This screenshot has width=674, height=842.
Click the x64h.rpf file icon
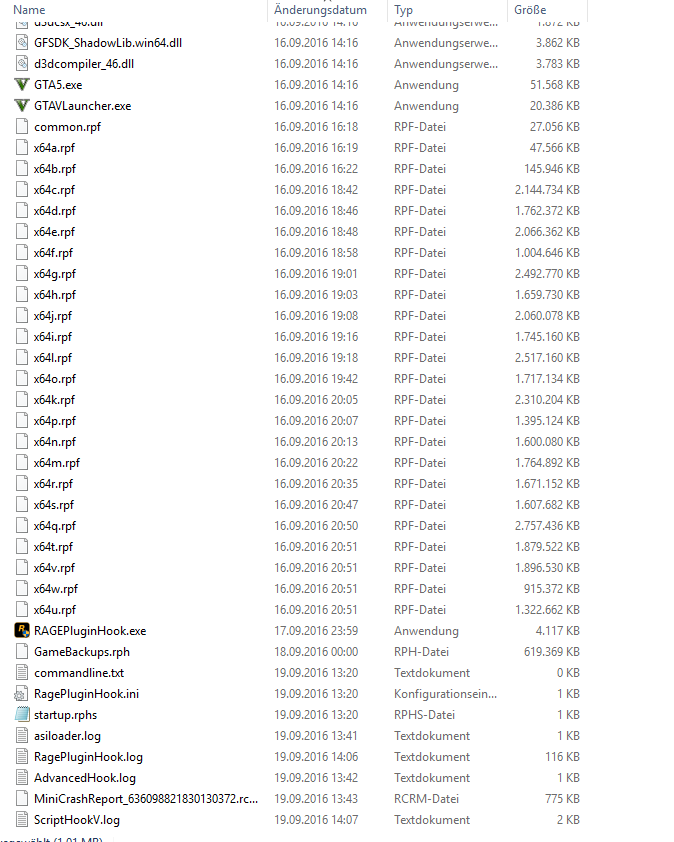pyautogui.click(x=21, y=294)
